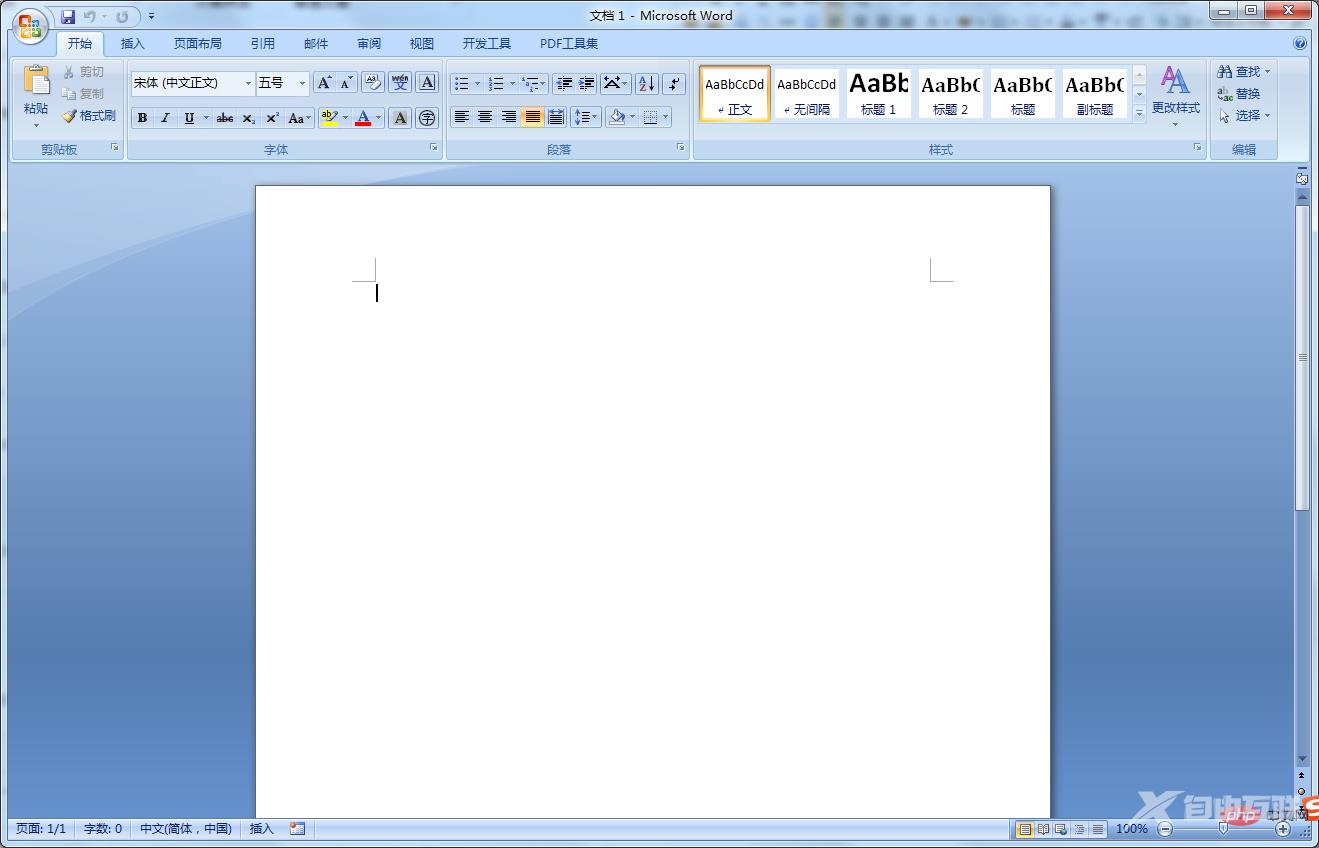
Task: Toggle Italic formatting
Action: point(165,118)
